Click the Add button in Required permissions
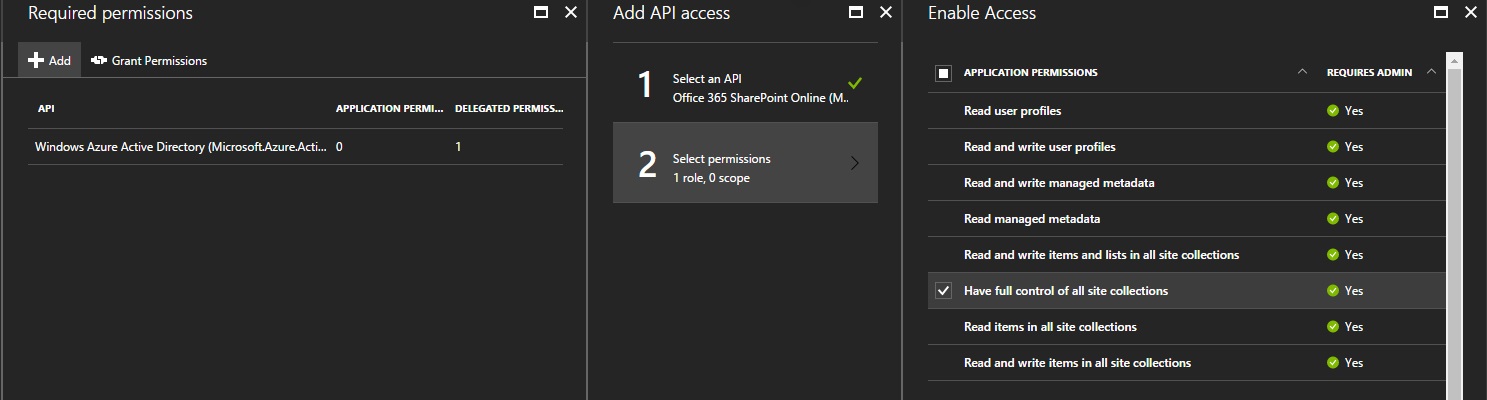This screenshot has width=1487, height=400. (x=49, y=60)
